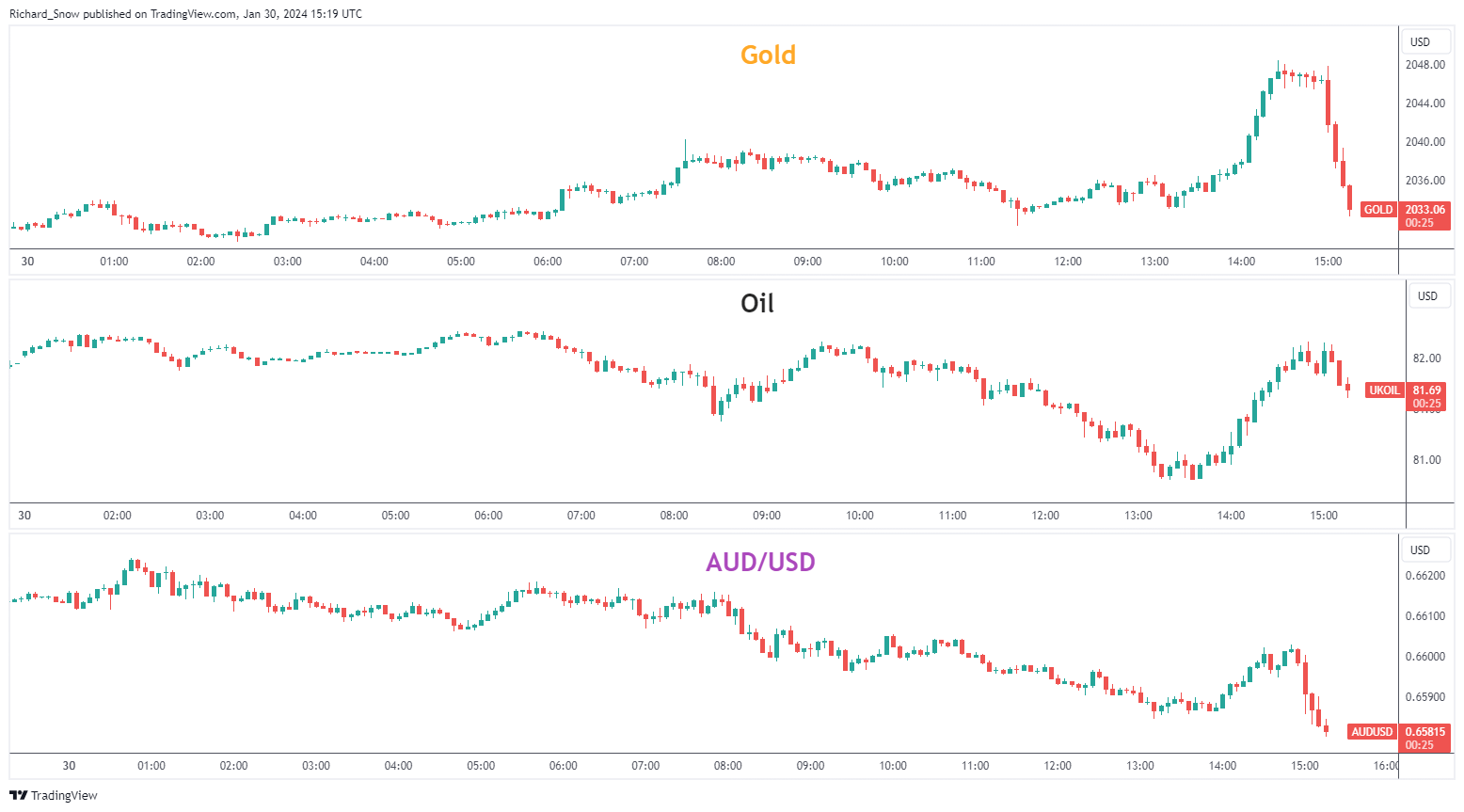
Task: Click the Richard_Snow publisher name
Action: pyautogui.click(x=44, y=14)
